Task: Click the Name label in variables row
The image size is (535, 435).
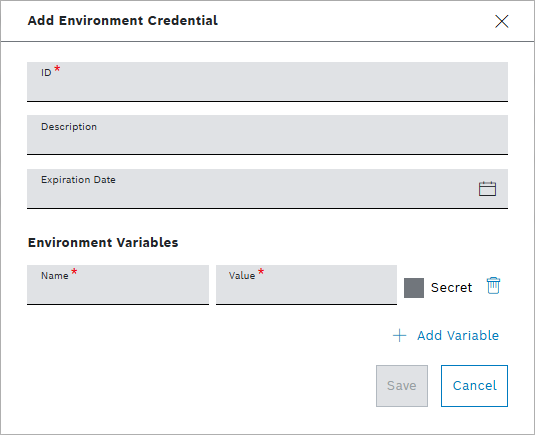Action: (x=55, y=276)
